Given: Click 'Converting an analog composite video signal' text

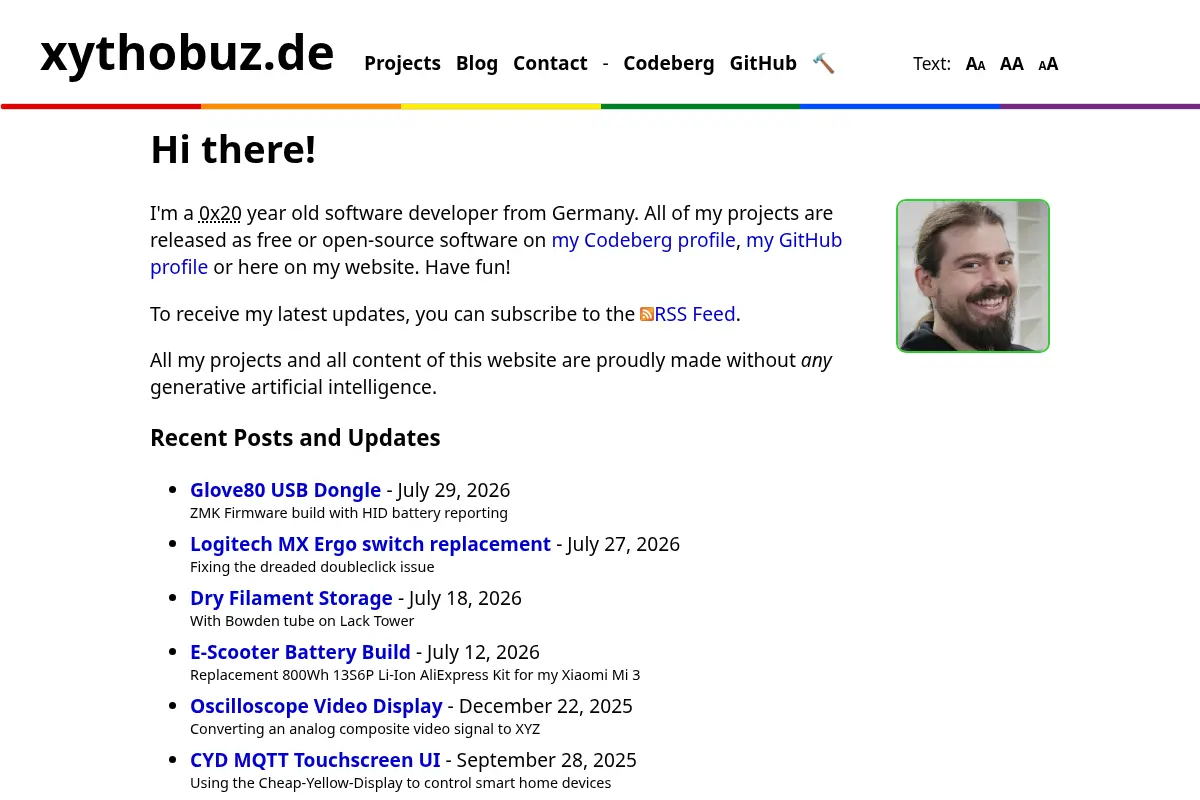Looking at the screenshot, I should [x=365, y=729].
